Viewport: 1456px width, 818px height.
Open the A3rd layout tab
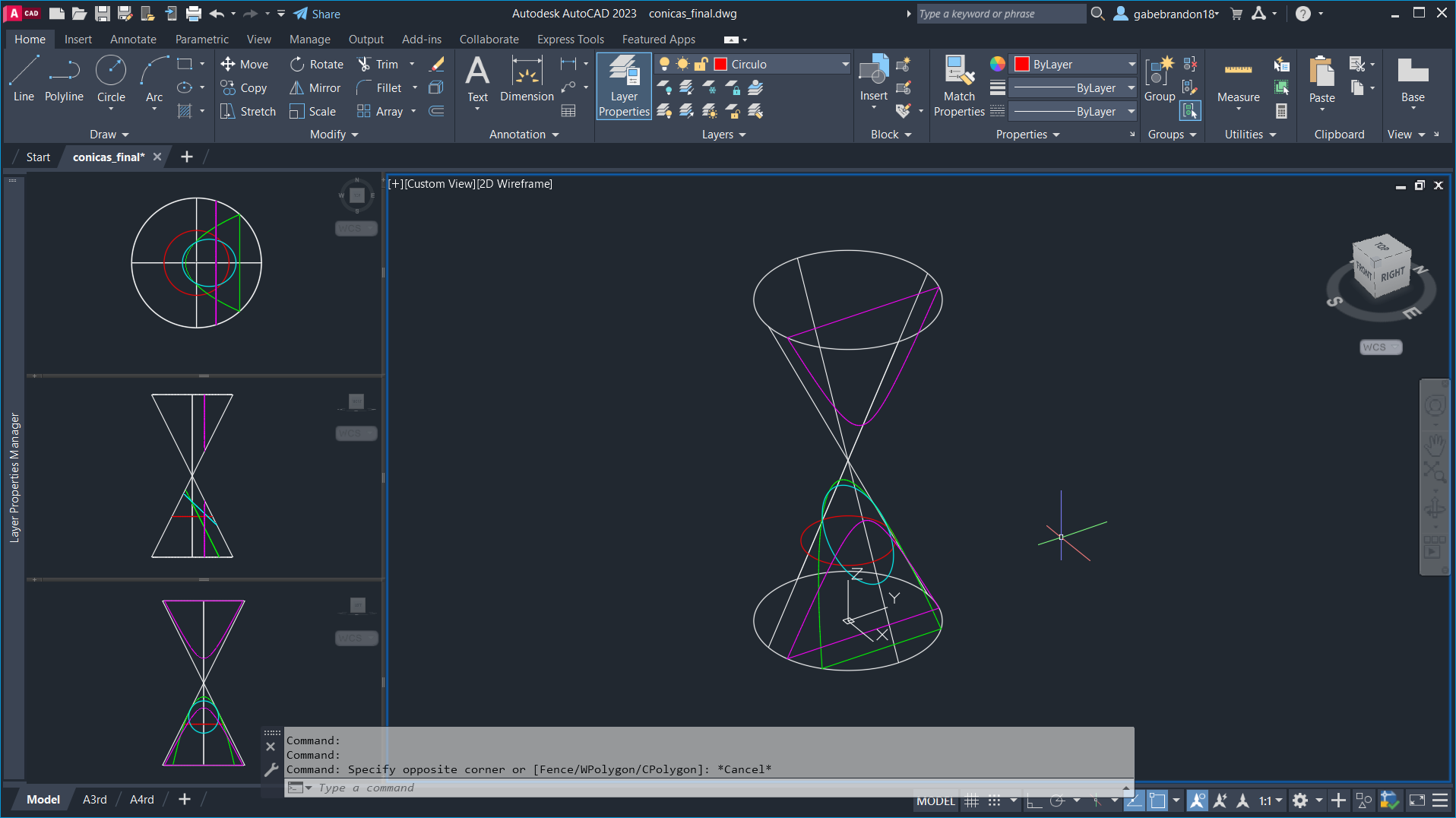point(95,800)
